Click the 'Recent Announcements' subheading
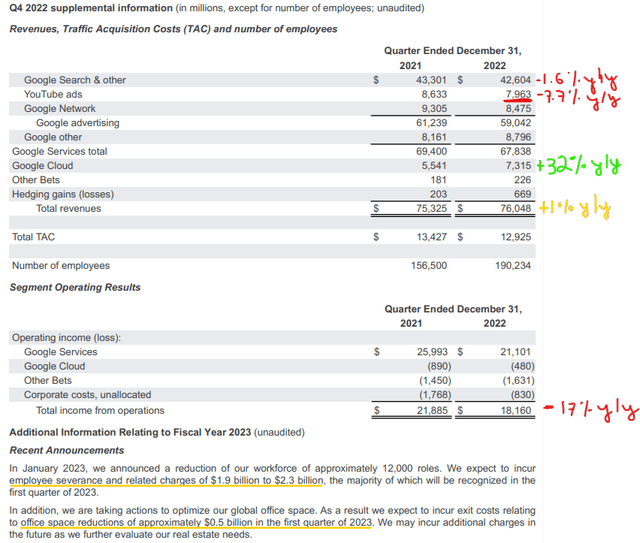The width and height of the screenshot is (640, 543). pyautogui.click(x=67, y=450)
